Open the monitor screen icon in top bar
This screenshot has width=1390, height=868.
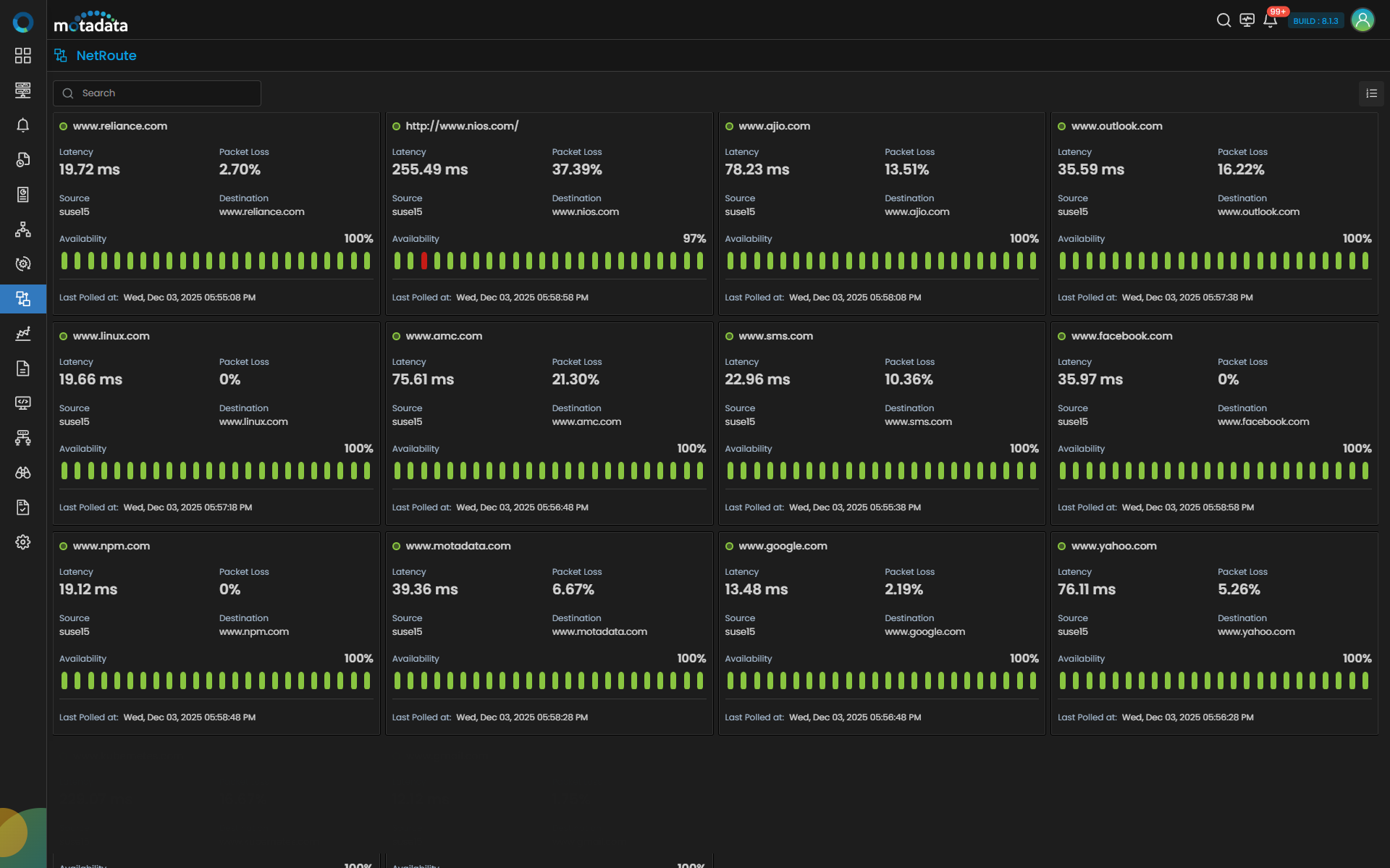pos(1247,20)
